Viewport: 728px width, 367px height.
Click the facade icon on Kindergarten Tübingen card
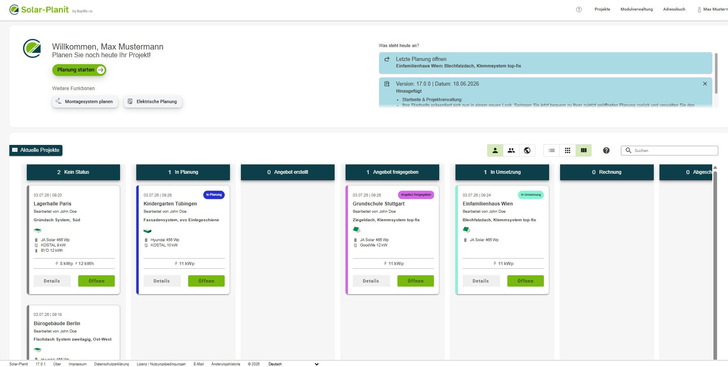pyautogui.click(x=148, y=230)
